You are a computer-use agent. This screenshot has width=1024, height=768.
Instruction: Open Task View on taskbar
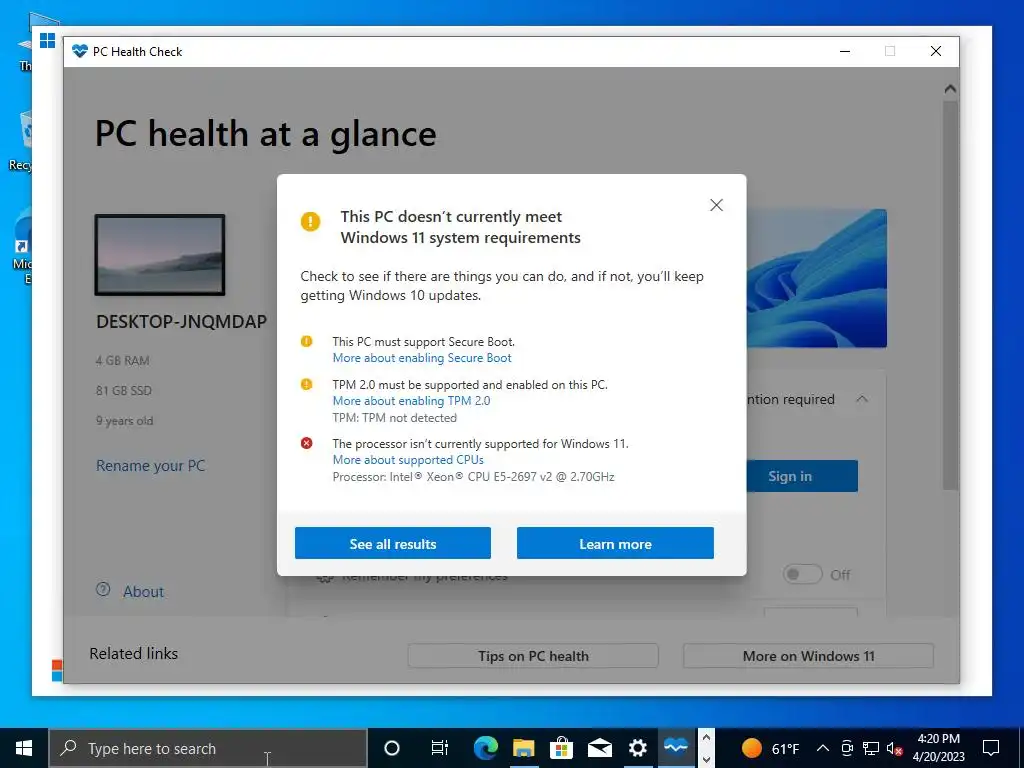click(440, 748)
